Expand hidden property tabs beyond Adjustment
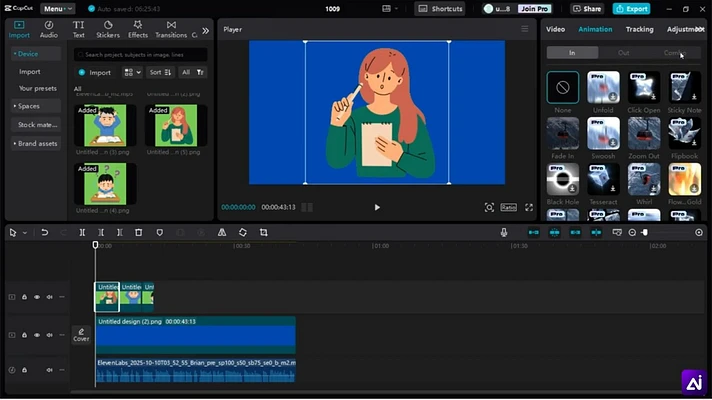Viewport: 712px width, 400px height. [700, 29]
